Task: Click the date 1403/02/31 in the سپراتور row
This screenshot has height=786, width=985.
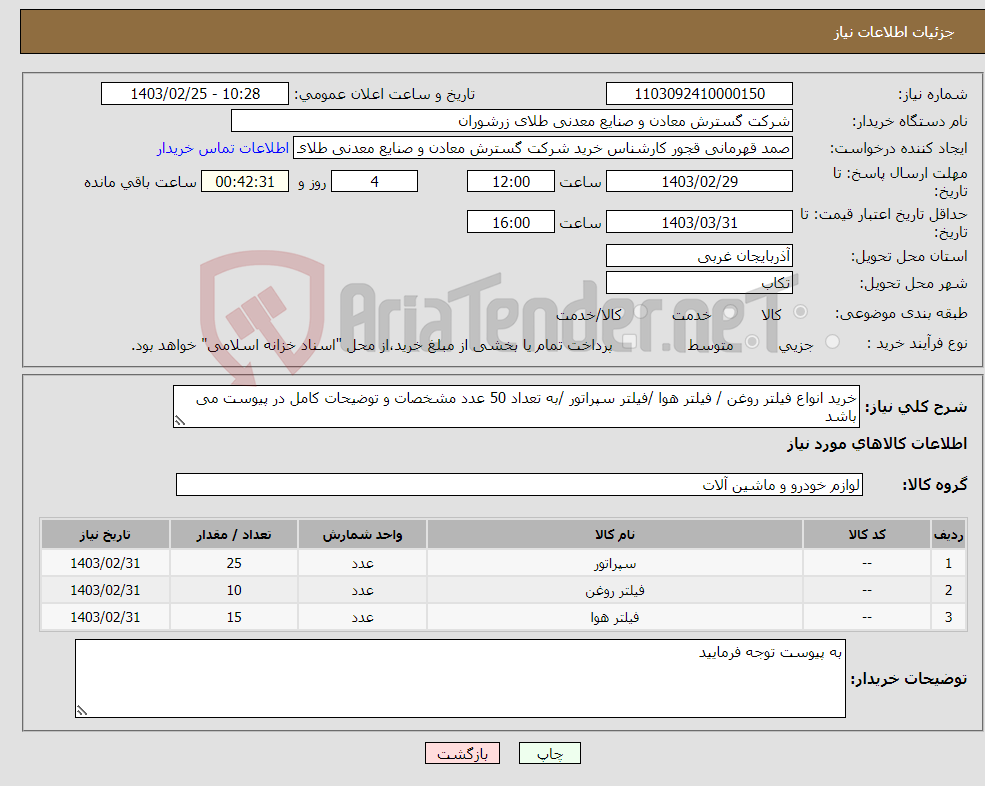Action: pyautogui.click(x=105, y=563)
